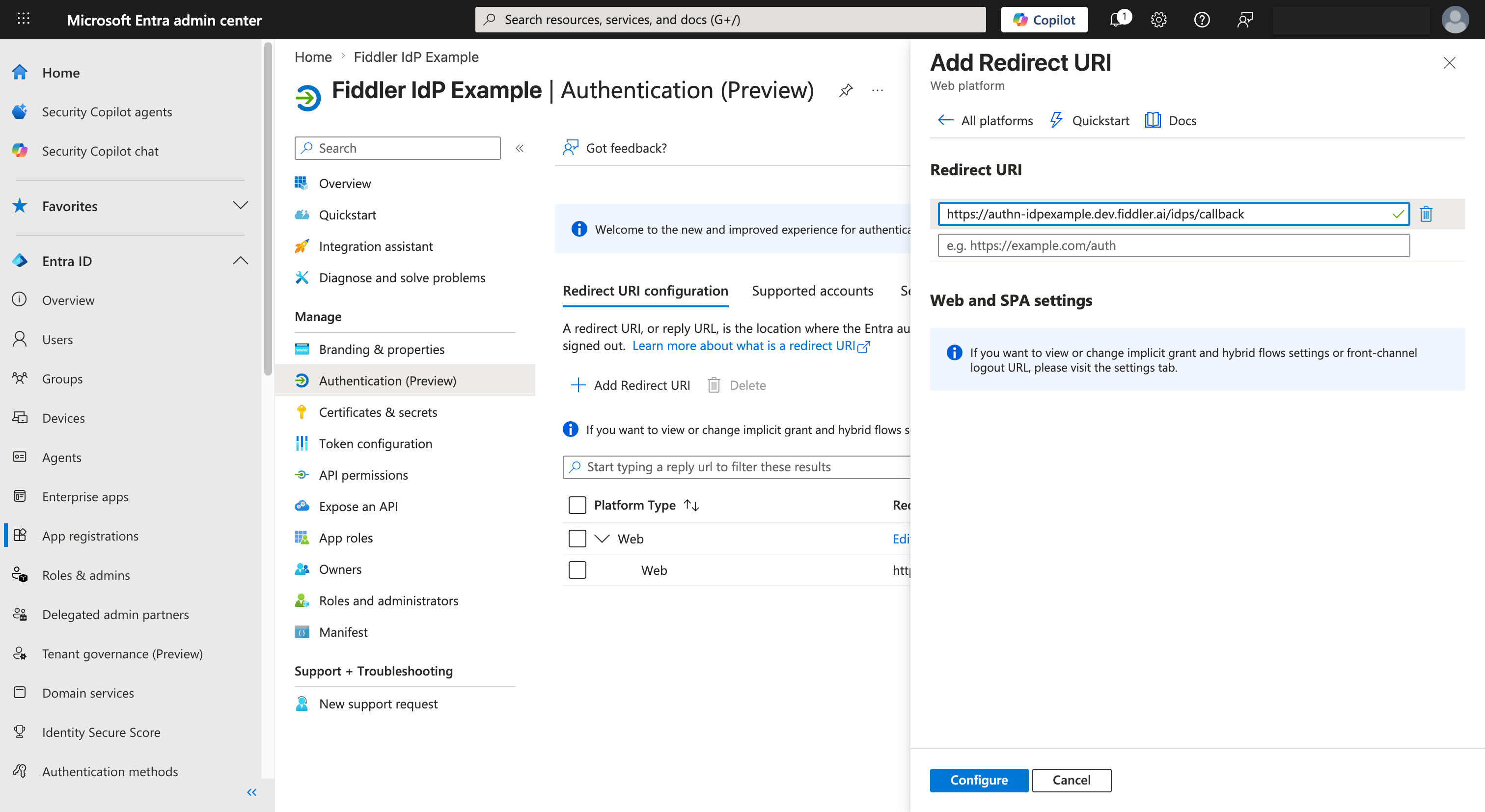Go back to All platforms
Viewport: 1485px width, 812px height.
coord(985,120)
